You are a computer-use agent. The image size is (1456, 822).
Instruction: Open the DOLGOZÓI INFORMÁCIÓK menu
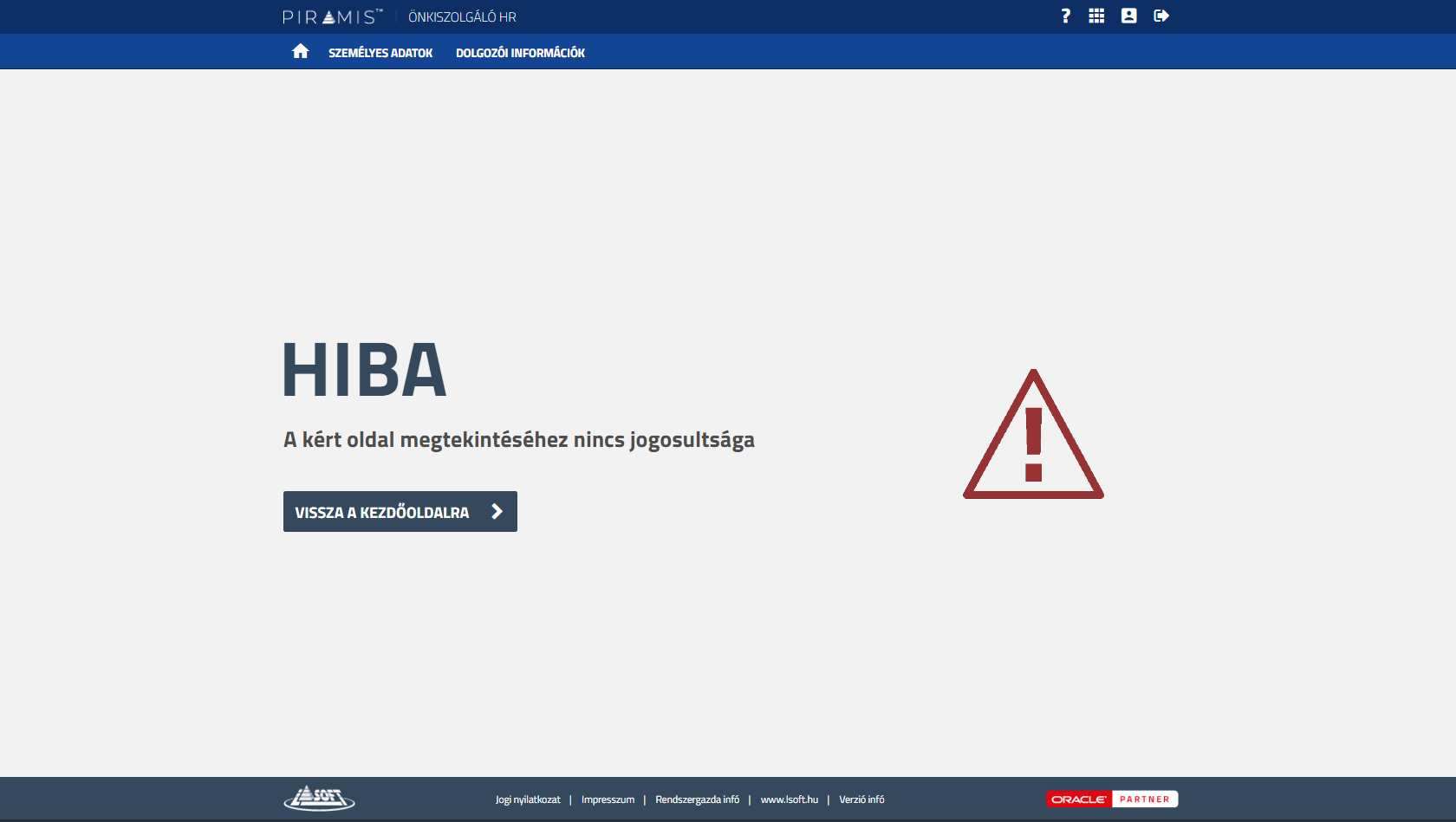pyautogui.click(x=520, y=53)
